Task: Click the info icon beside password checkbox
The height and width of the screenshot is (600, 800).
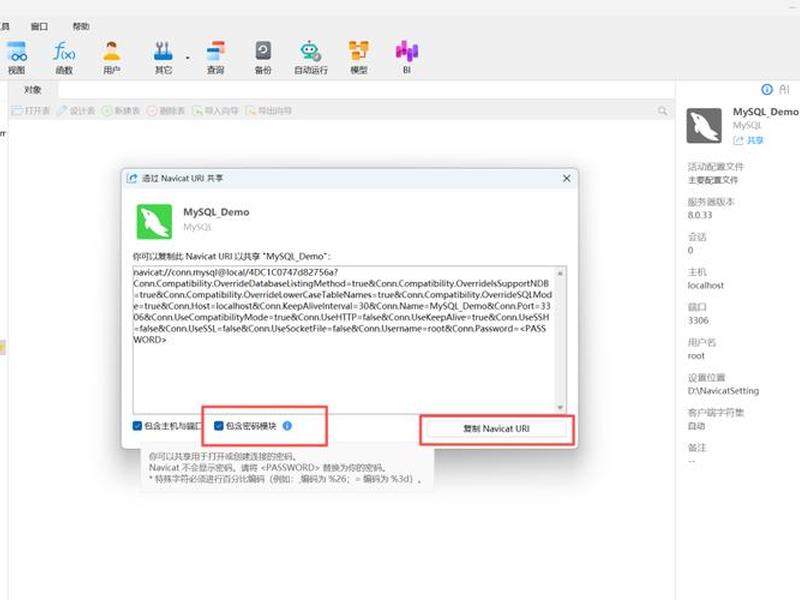Action: pyautogui.click(x=287, y=426)
